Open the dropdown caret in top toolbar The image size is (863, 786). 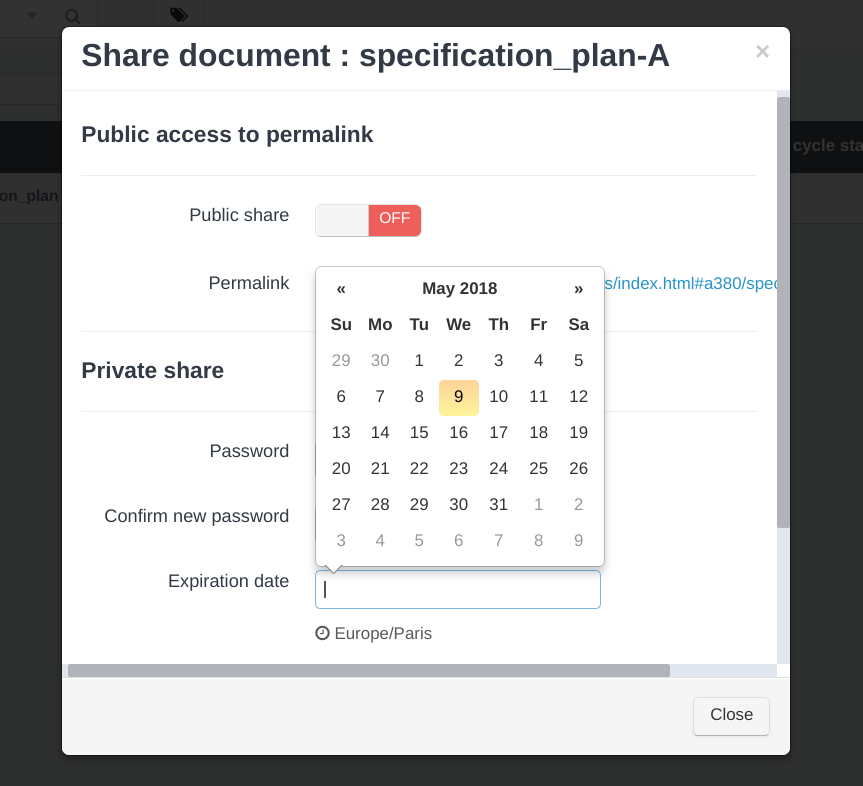pos(32,15)
